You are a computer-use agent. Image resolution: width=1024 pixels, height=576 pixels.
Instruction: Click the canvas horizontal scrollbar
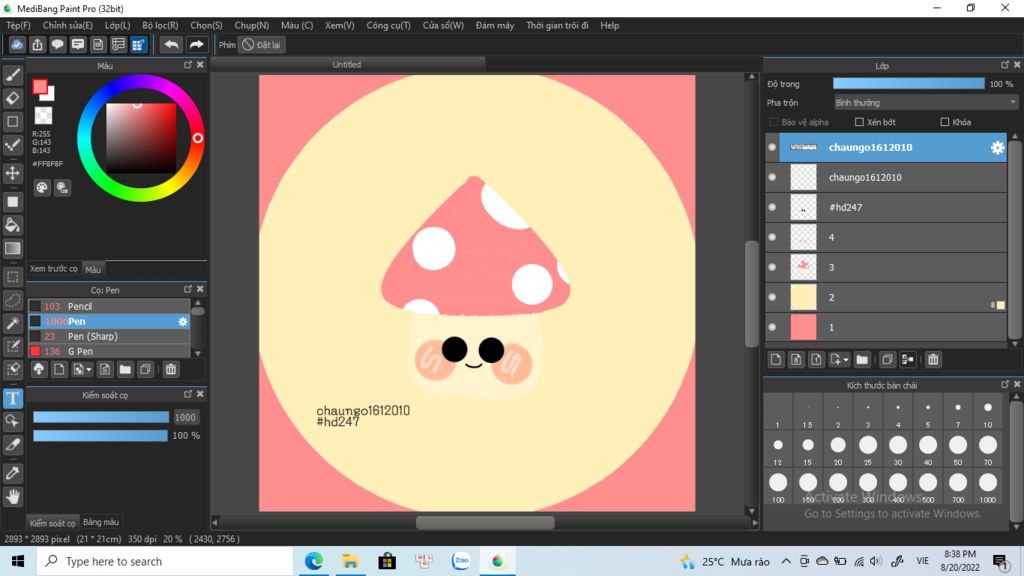pyautogui.click(x=485, y=522)
